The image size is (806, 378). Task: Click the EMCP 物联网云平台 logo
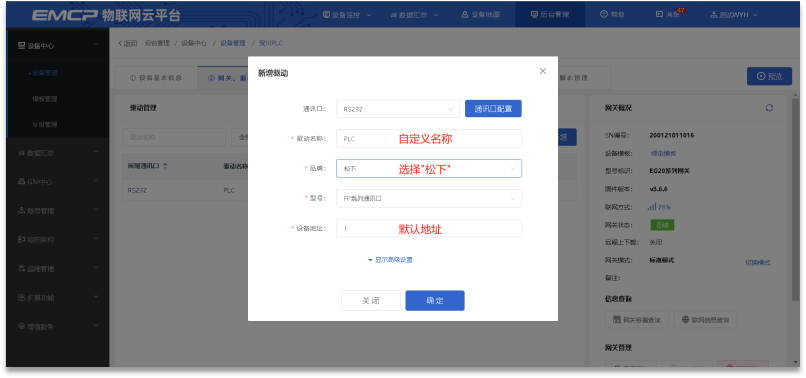click(106, 15)
